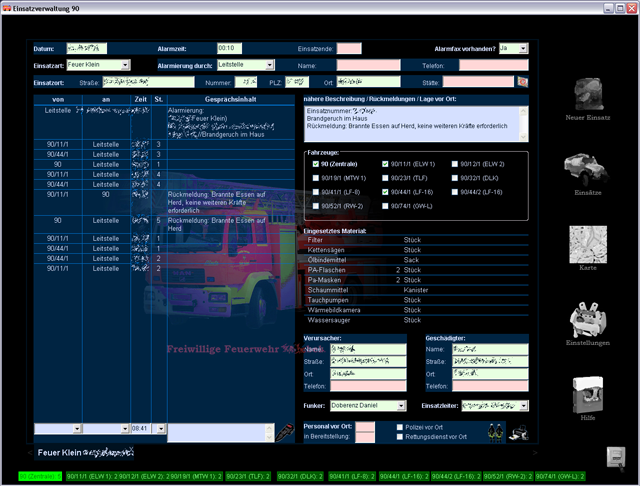Select the PA-Flaschen material row

[x=416, y=270]
